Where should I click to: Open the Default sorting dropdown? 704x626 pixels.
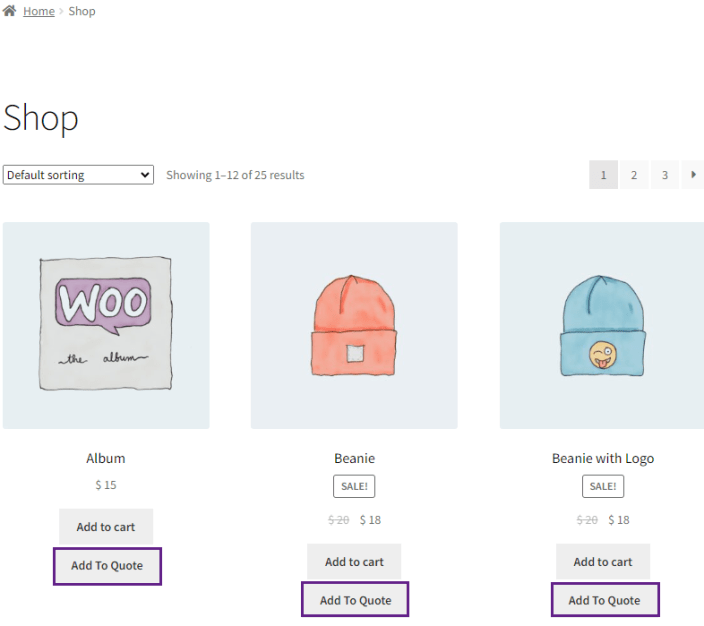[x=78, y=175]
